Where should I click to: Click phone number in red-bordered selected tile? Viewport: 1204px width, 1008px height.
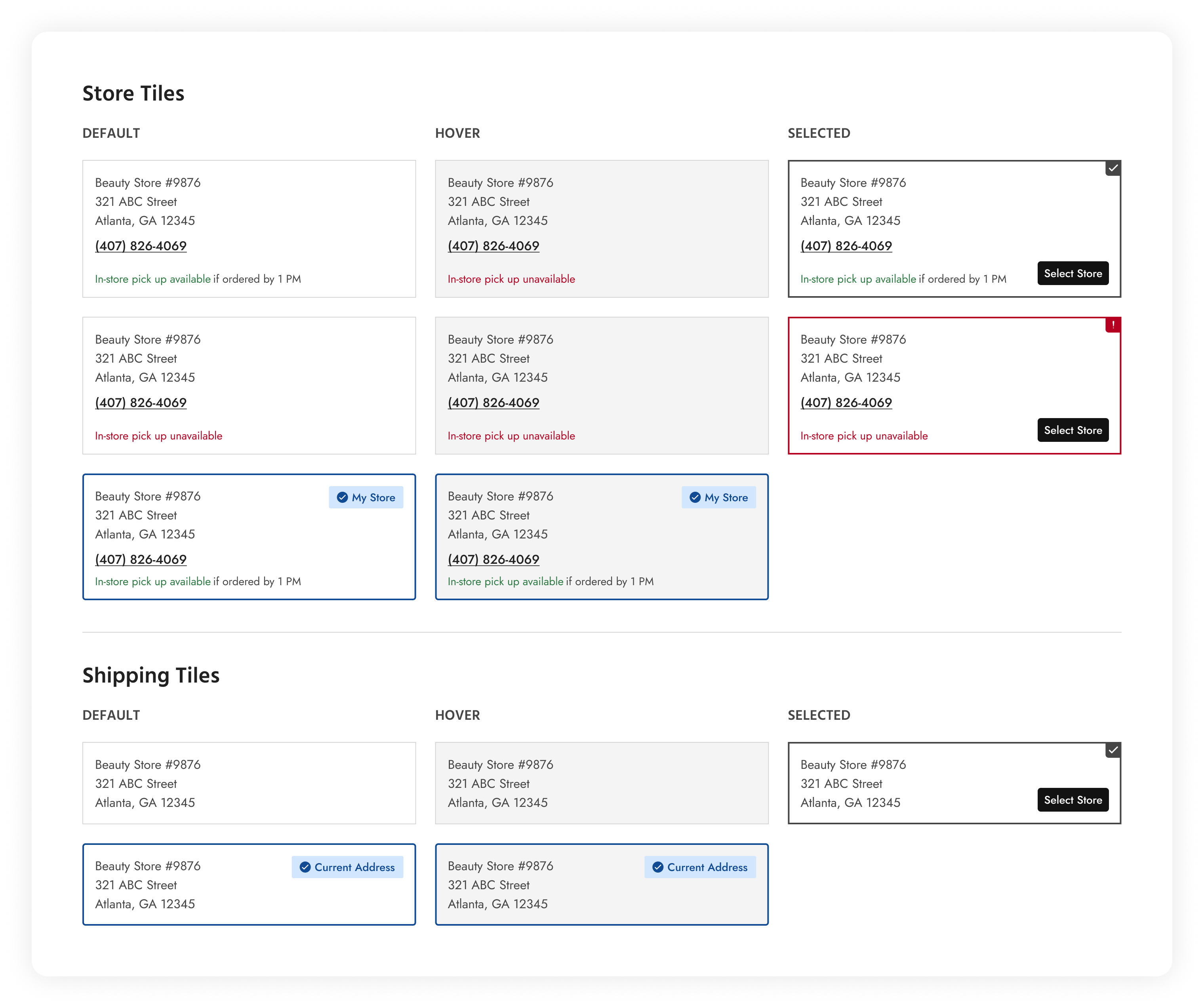[x=846, y=403]
